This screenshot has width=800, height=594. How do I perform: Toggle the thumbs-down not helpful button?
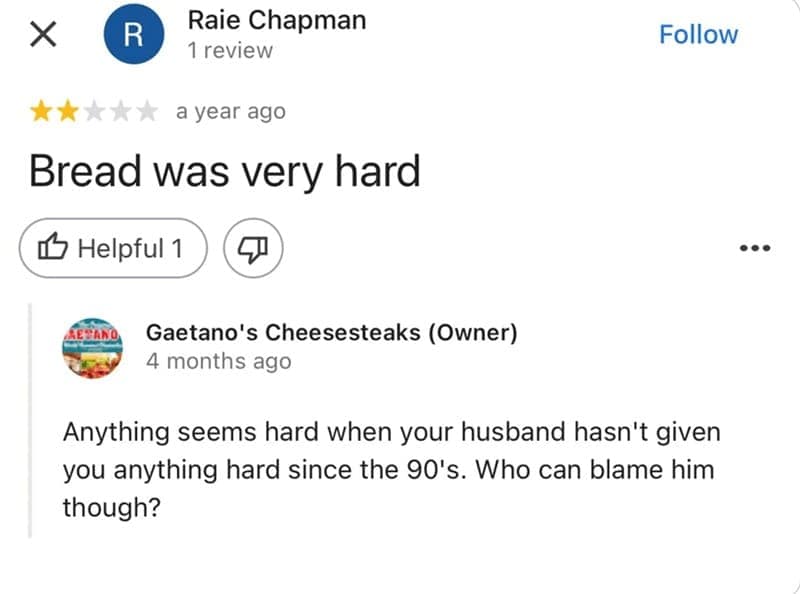click(x=254, y=248)
